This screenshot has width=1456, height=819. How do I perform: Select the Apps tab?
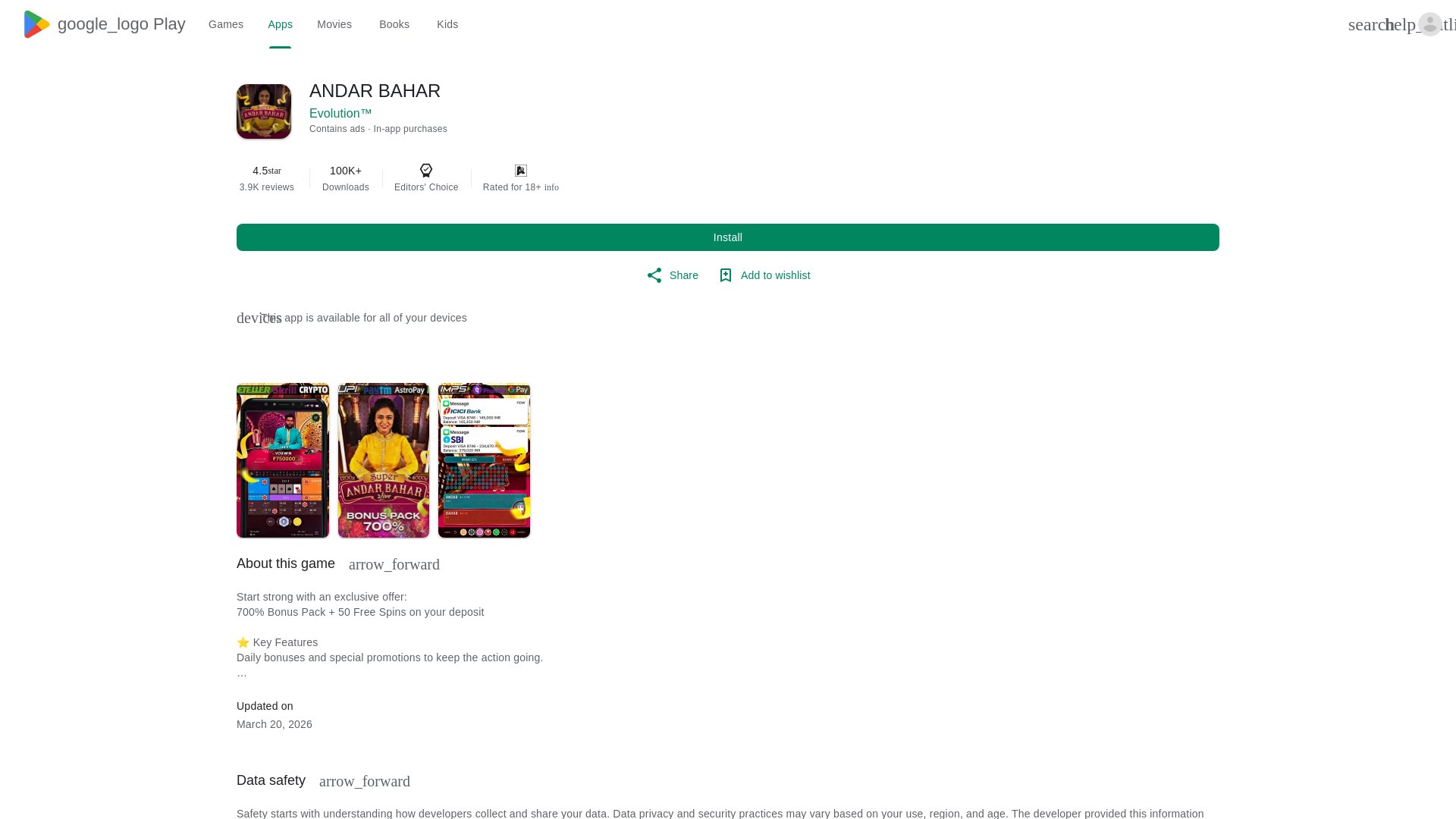280,24
